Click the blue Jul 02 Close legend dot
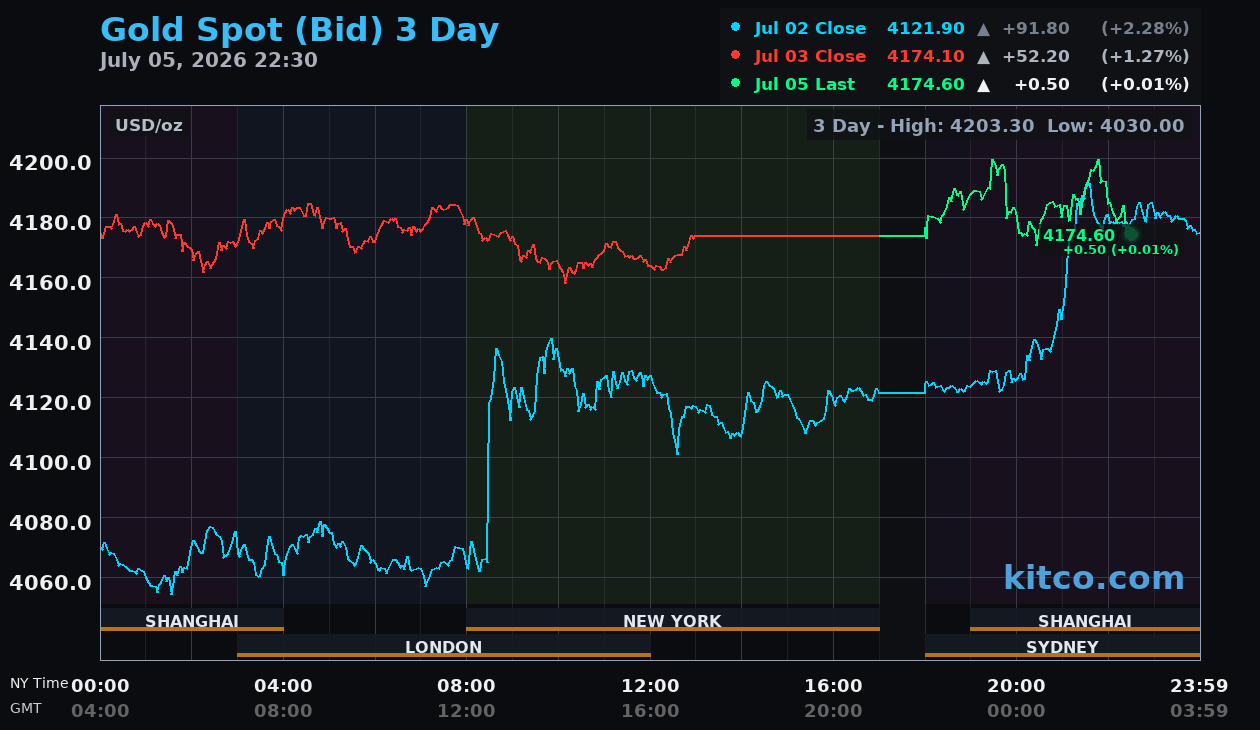The height and width of the screenshot is (730, 1260). tap(736, 28)
